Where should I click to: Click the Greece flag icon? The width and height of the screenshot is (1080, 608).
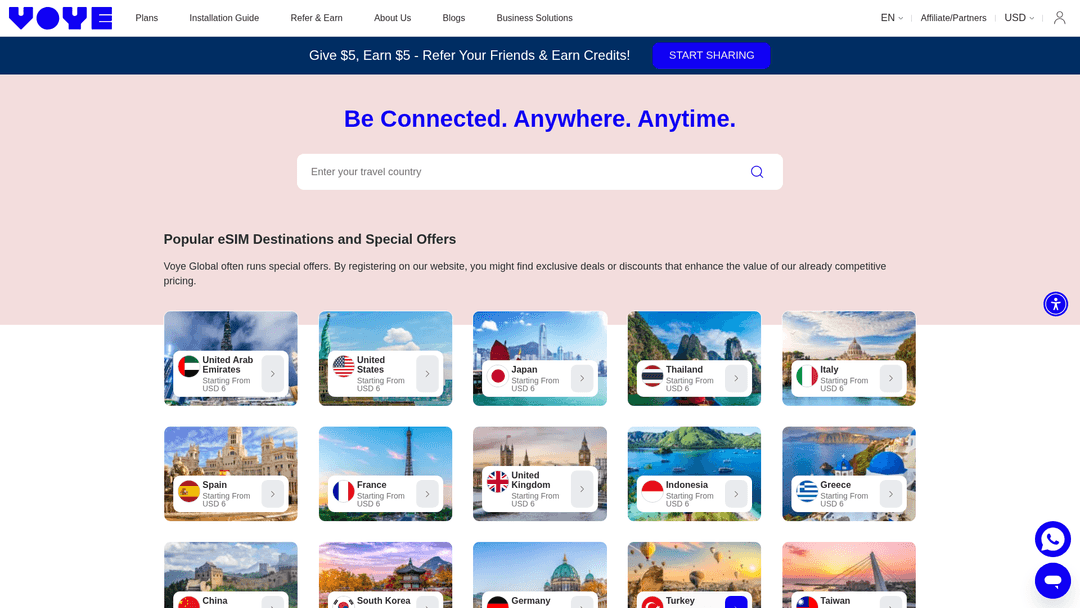pyautogui.click(x=806, y=493)
